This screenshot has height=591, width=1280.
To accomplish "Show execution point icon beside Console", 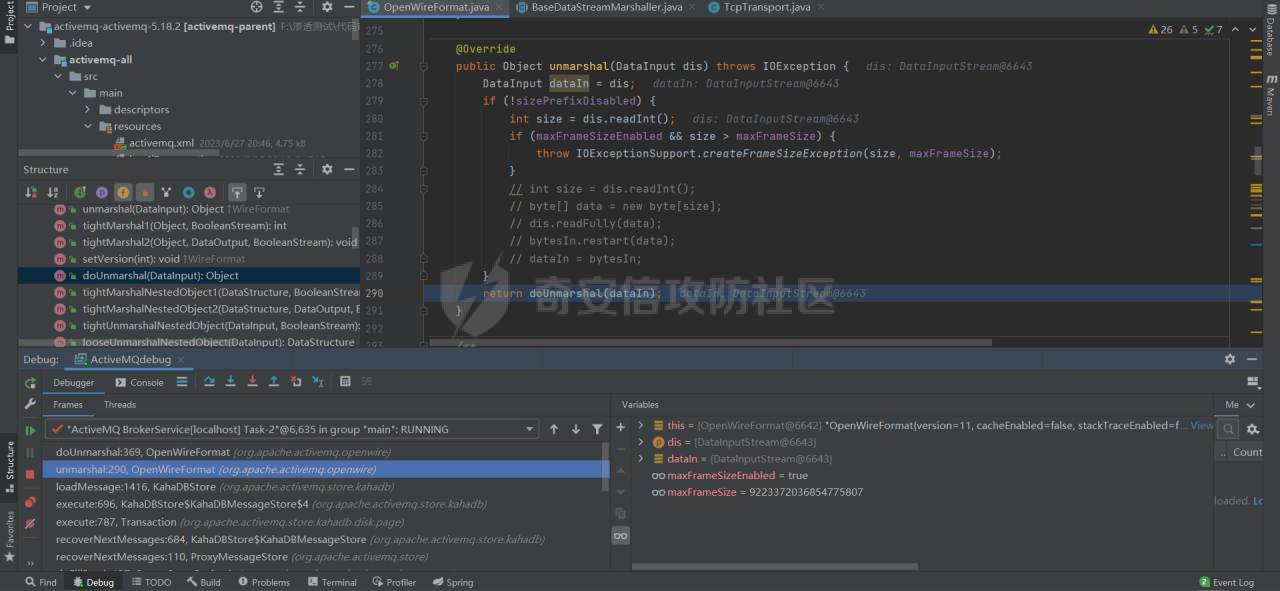I will coord(182,381).
